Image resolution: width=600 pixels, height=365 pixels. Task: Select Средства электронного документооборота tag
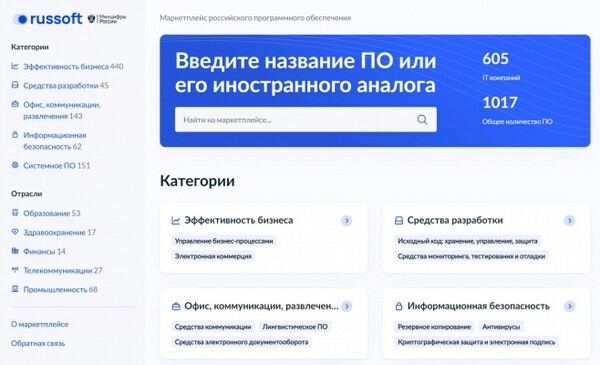click(x=241, y=342)
